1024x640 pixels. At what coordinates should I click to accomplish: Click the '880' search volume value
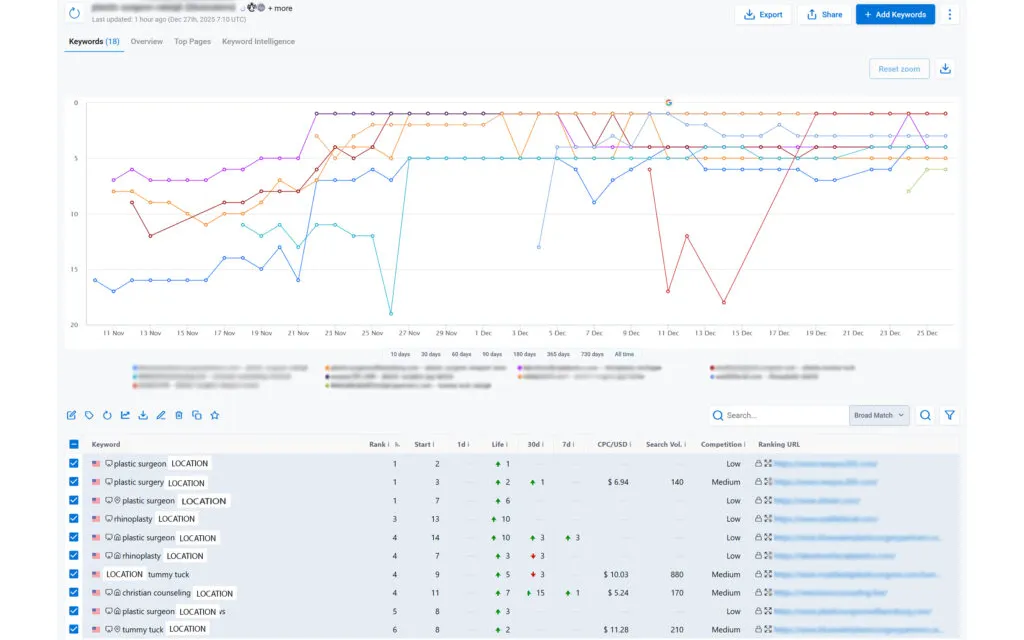click(677, 575)
